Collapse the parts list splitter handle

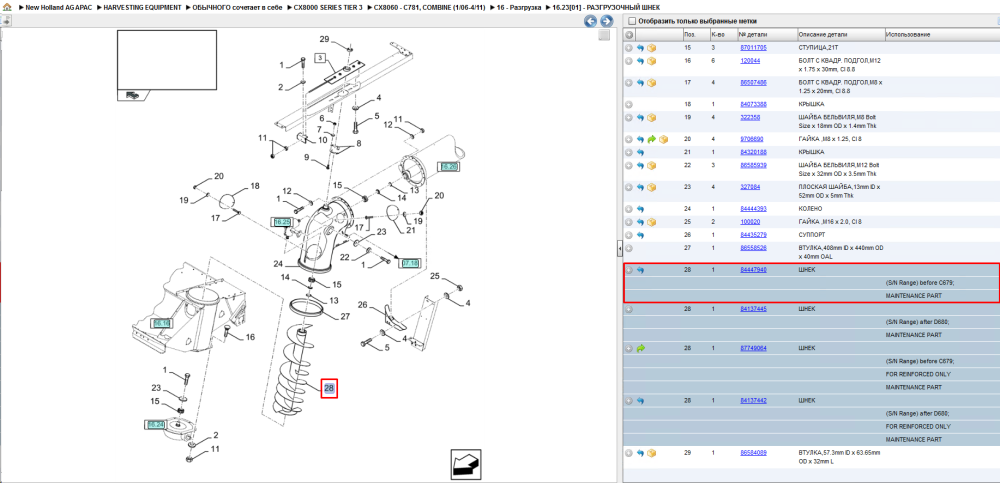[x=620, y=248]
